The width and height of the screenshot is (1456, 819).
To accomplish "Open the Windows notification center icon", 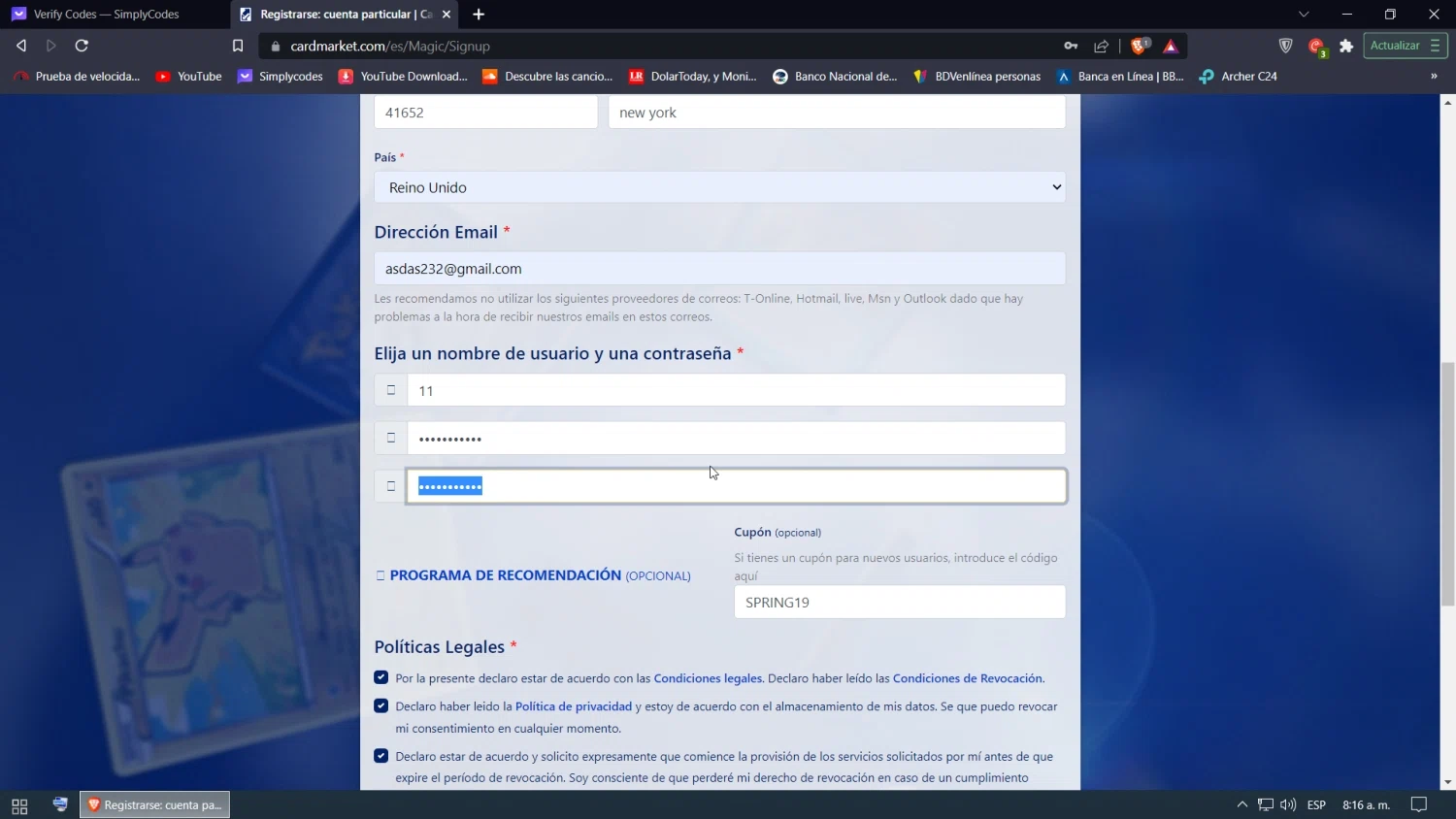I will pyautogui.click(x=1419, y=804).
